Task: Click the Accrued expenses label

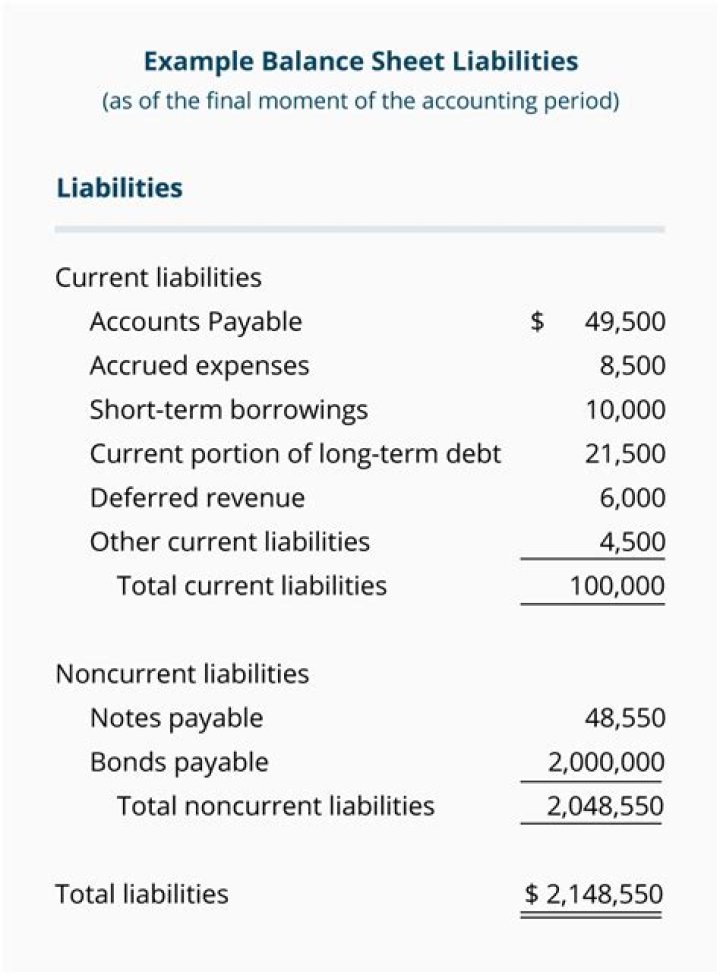Action: pyautogui.click(x=199, y=366)
